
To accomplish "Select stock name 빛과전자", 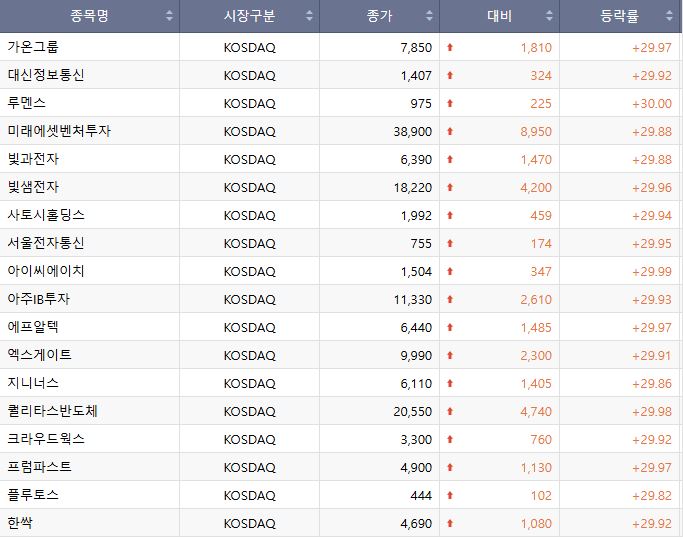I will [33, 159].
